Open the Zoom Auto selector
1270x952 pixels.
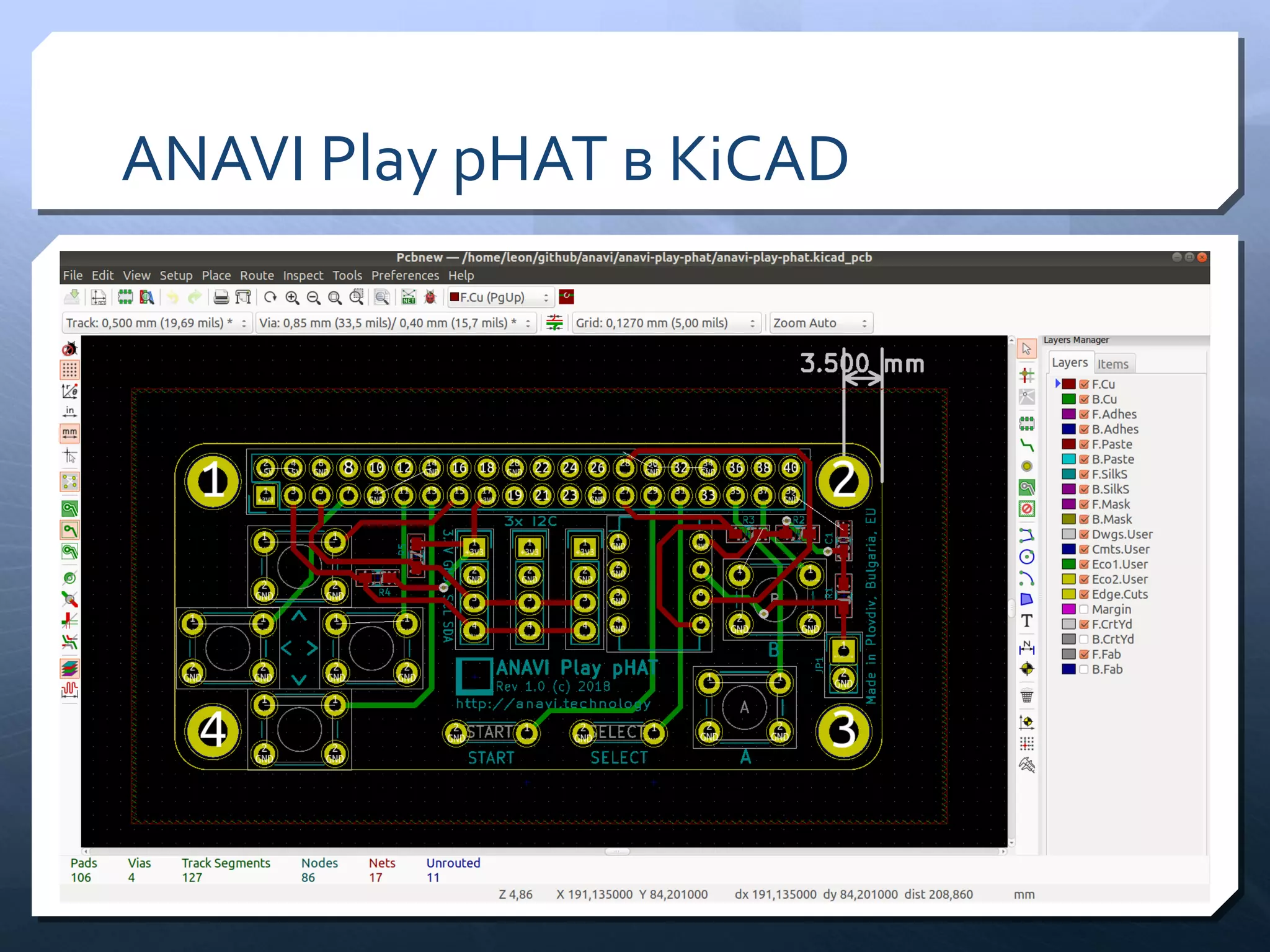pyautogui.click(x=820, y=324)
